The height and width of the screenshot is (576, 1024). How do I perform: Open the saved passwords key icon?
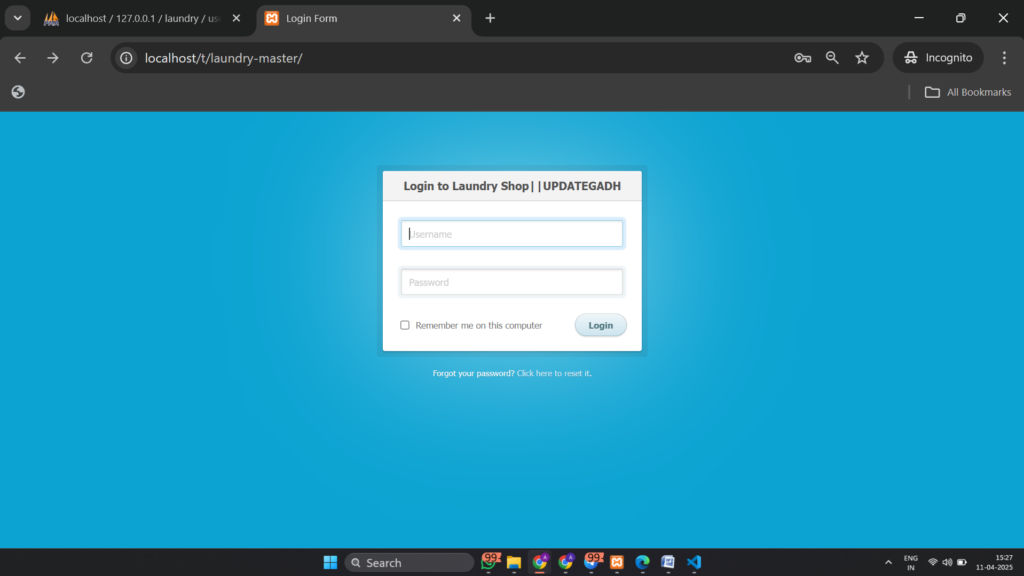pos(803,58)
